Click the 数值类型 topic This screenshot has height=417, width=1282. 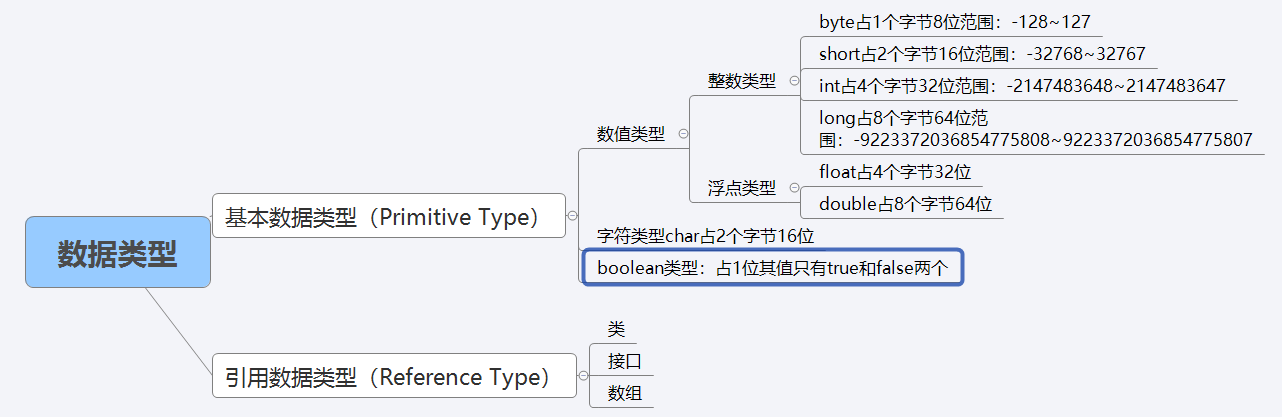(631, 134)
